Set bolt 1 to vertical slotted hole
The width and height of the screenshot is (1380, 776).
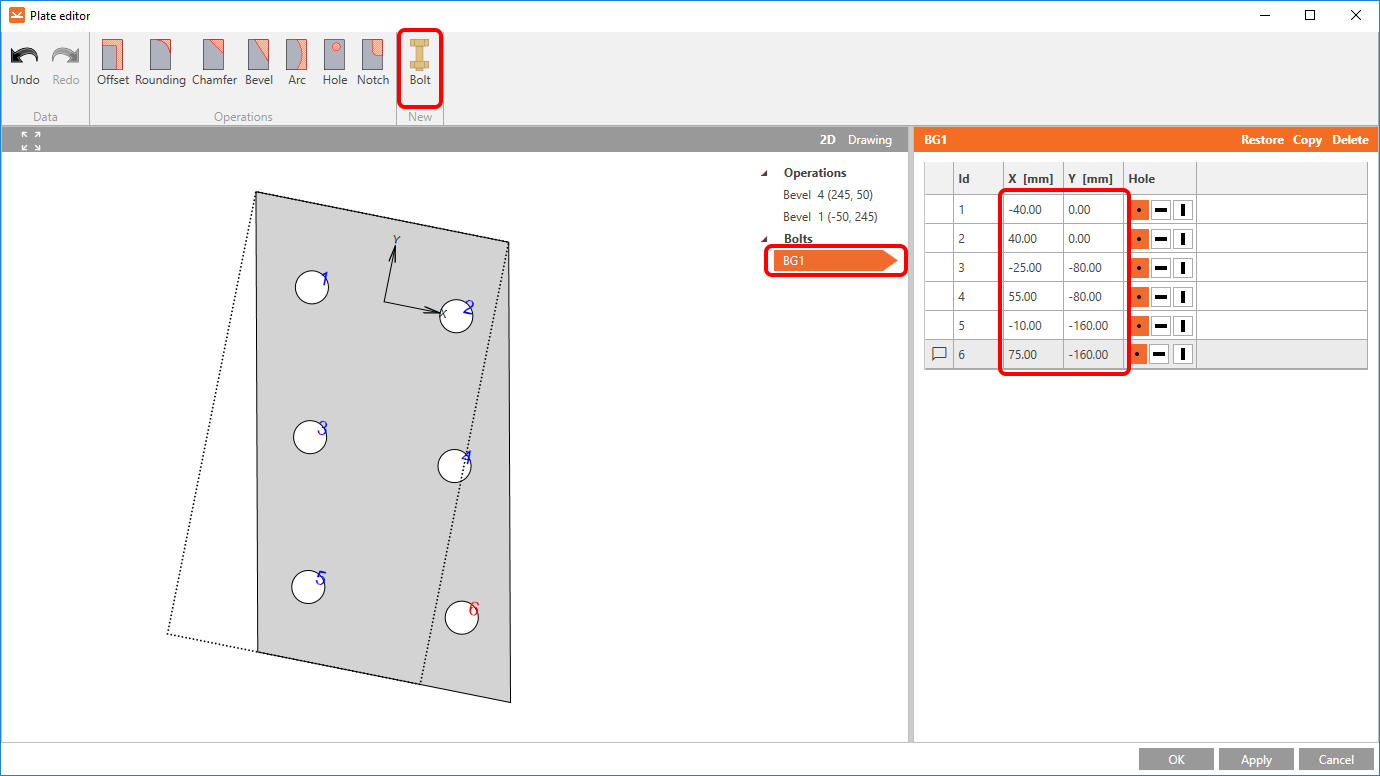click(1183, 210)
